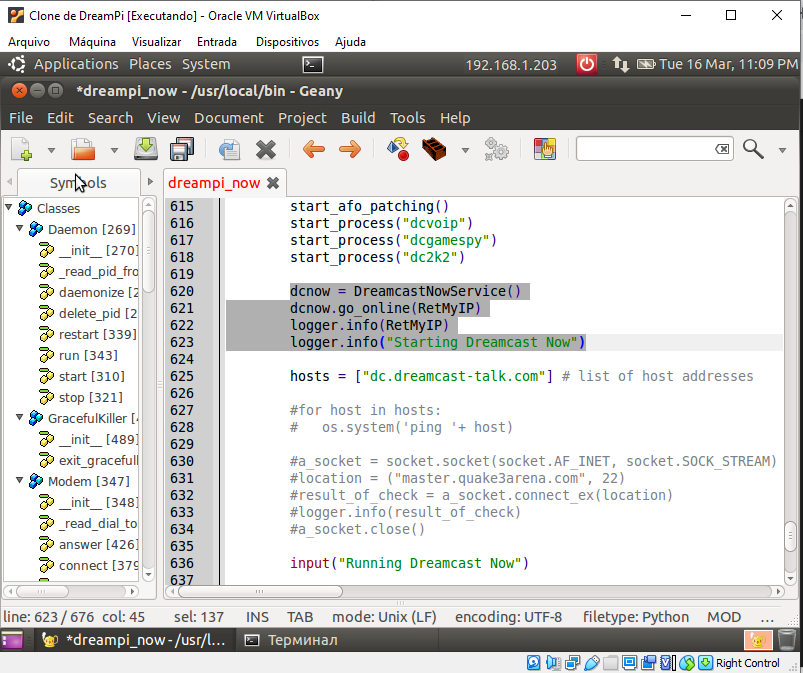803x673 pixels.
Task: Open the network connections arrows icon
Action: coord(620,65)
